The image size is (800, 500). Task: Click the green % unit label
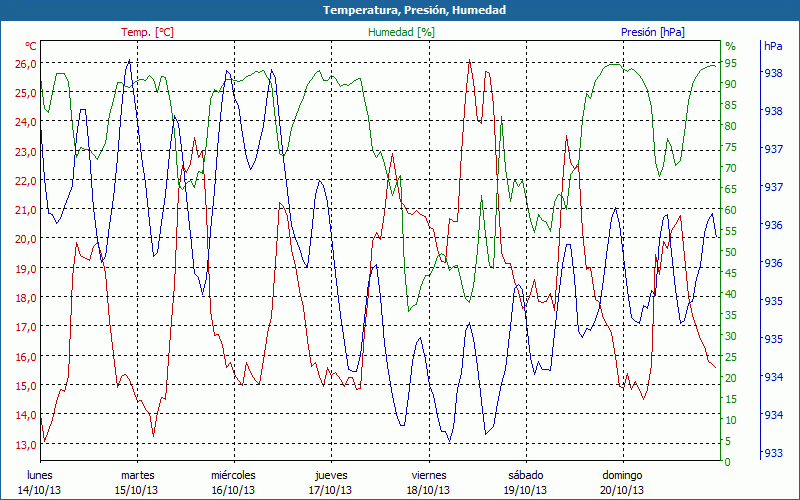(x=730, y=47)
